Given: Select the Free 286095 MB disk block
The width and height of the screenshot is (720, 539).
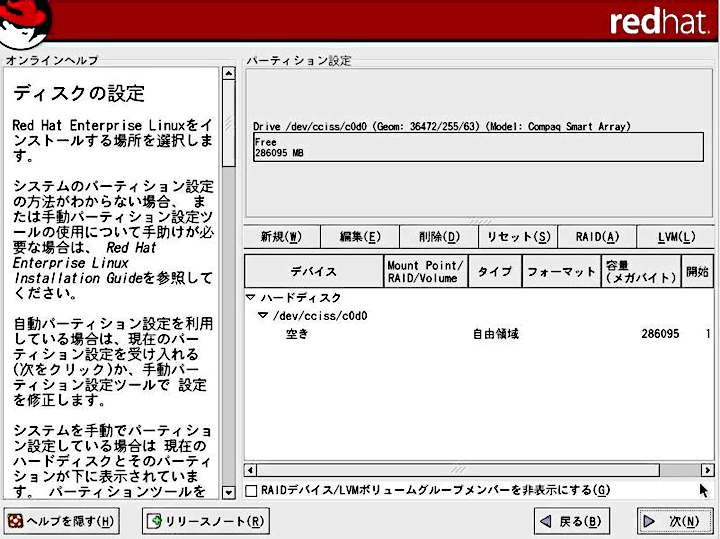Looking at the screenshot, I should coord(478,147).
